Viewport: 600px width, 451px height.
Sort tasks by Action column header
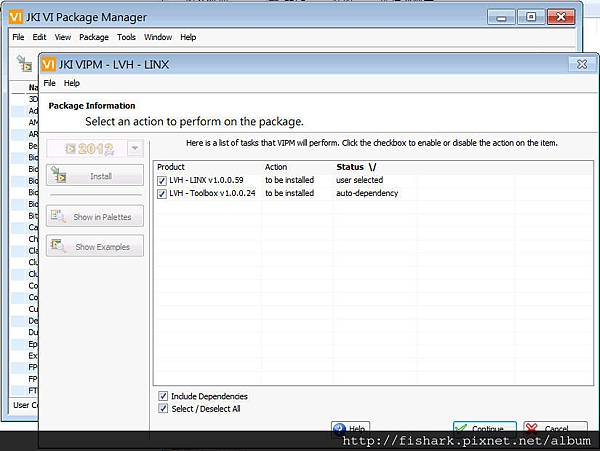coord(276,167)
